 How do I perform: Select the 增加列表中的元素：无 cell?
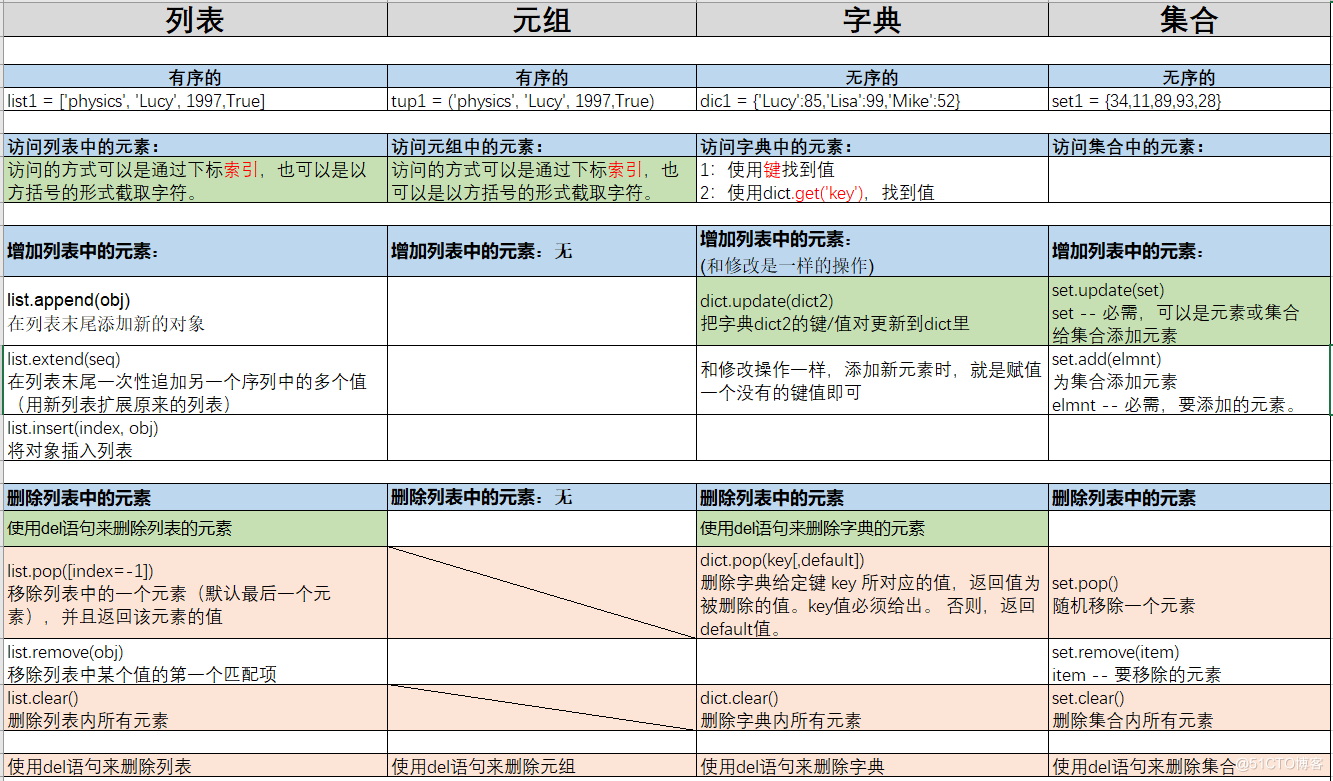(x=542, y=251)
